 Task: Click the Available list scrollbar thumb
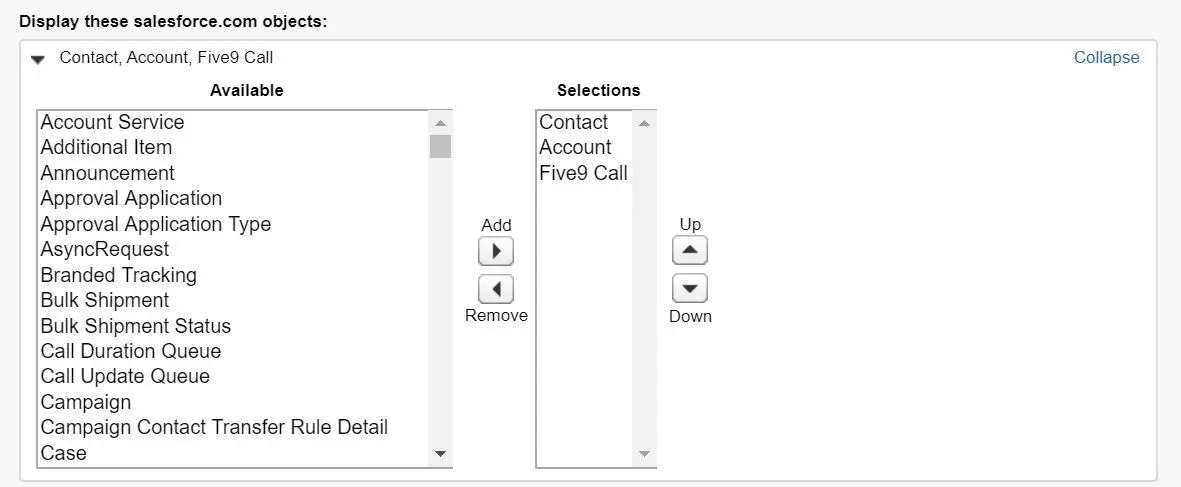tap(441, 146)
